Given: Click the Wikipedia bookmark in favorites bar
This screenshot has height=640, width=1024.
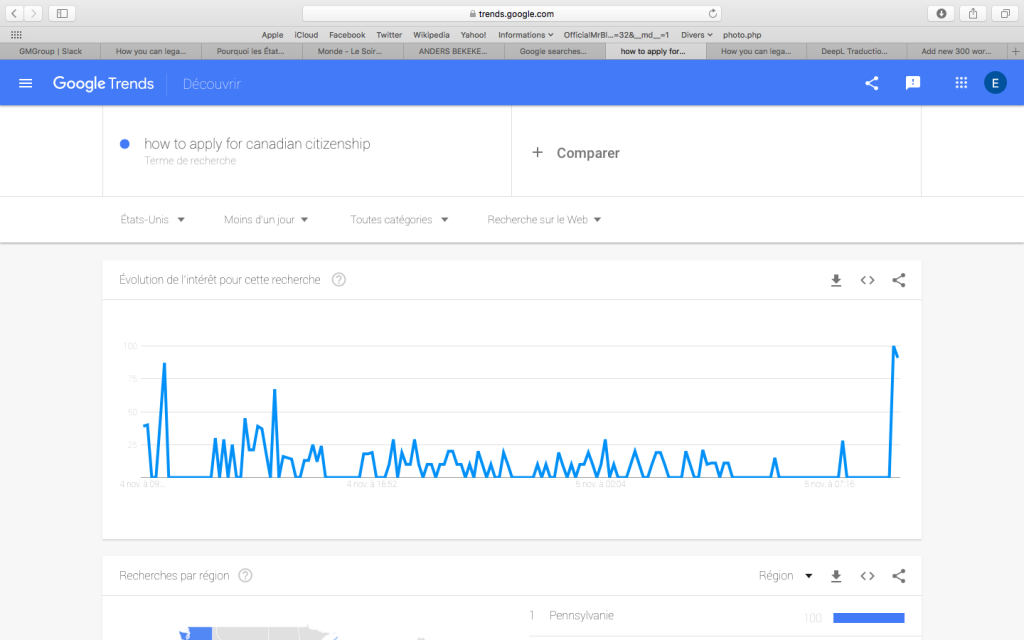Looking at the screenshot, I should 431,35.
